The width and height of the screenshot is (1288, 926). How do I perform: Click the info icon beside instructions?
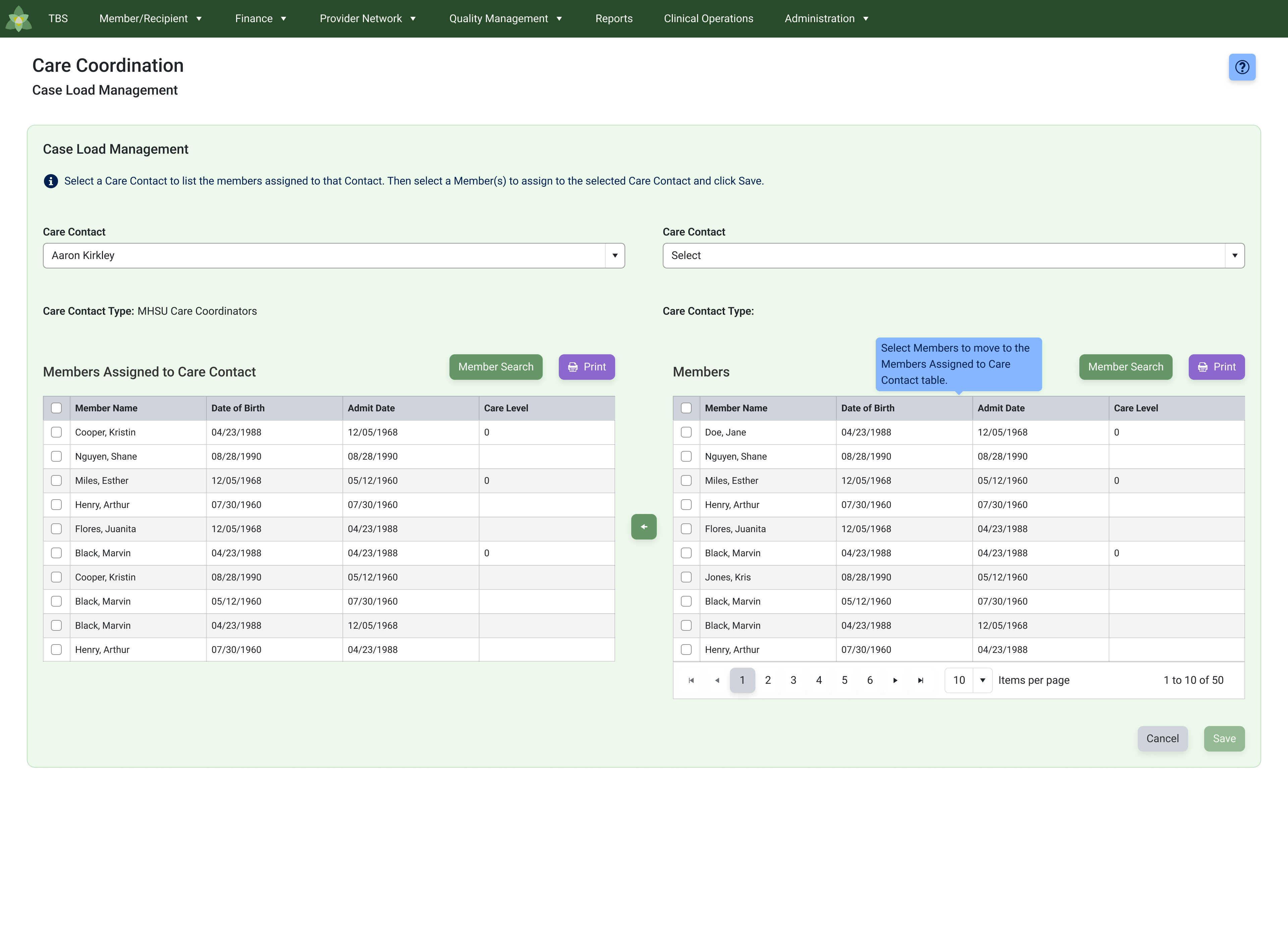51,181
